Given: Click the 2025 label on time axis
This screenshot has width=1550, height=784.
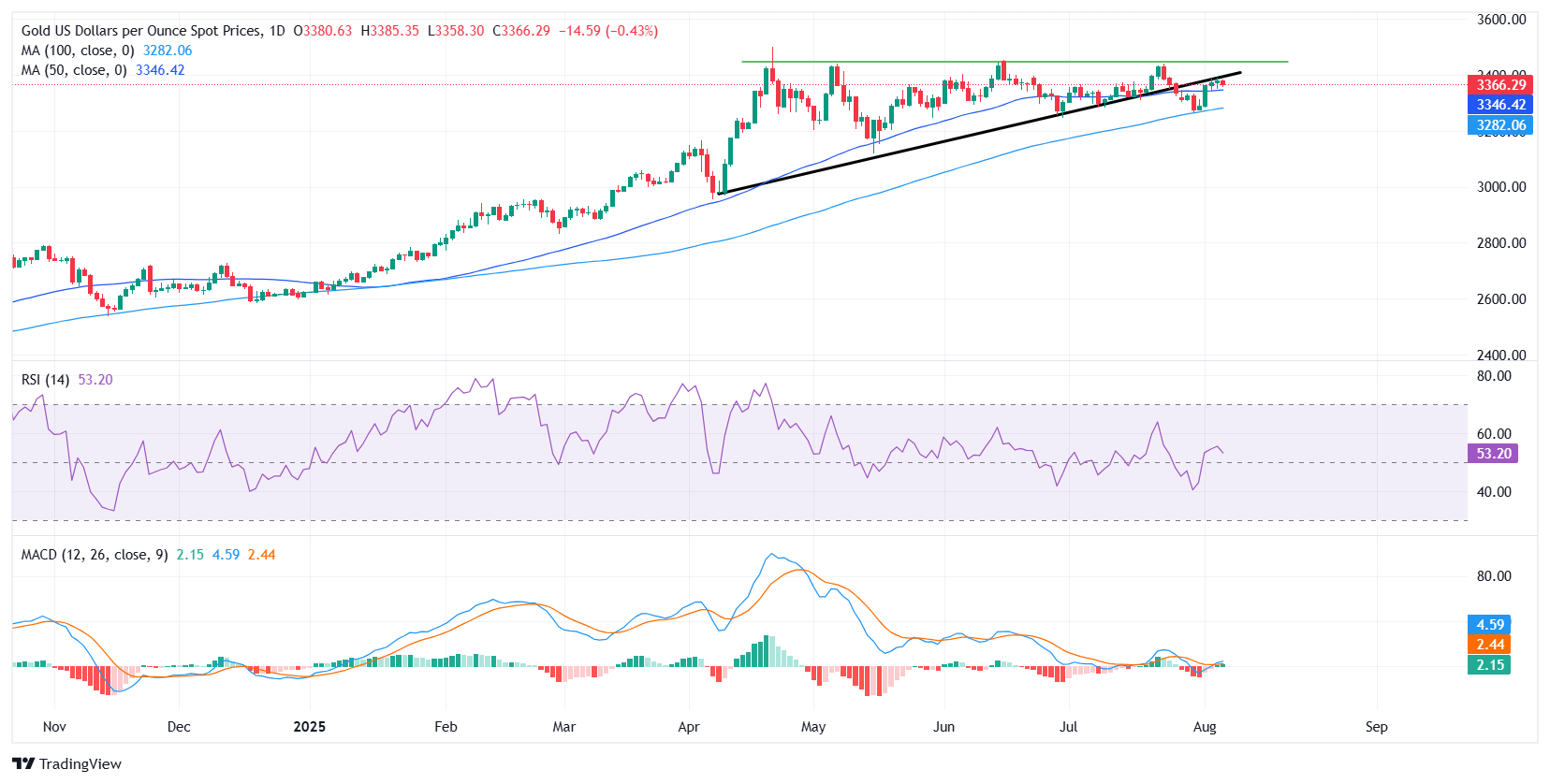Looking at the screenshot, I should pos(309,727).
